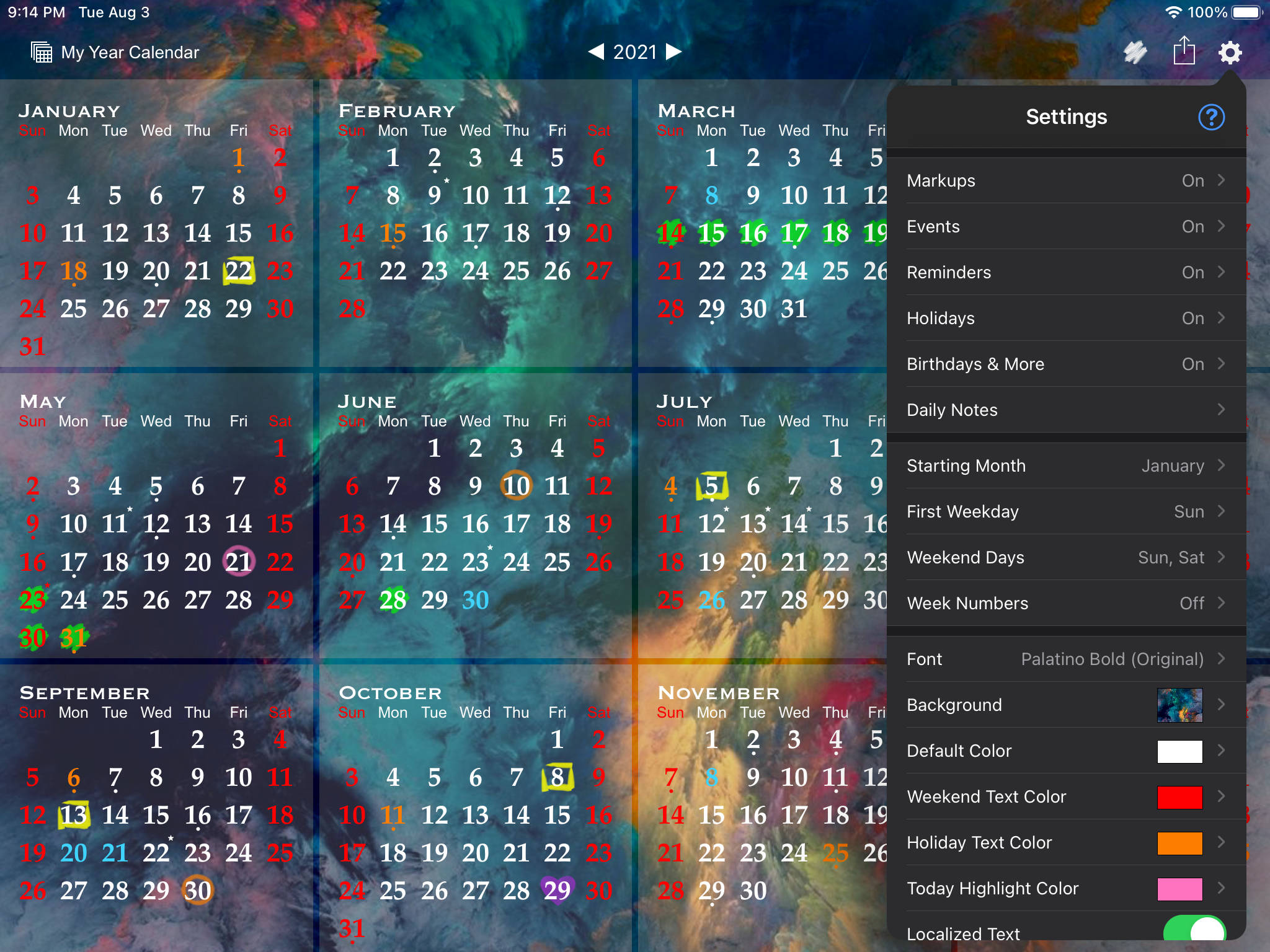Open Week Numbers Off setting
Viewport: 1270px width, 952px height.
tap(1067, 603)
